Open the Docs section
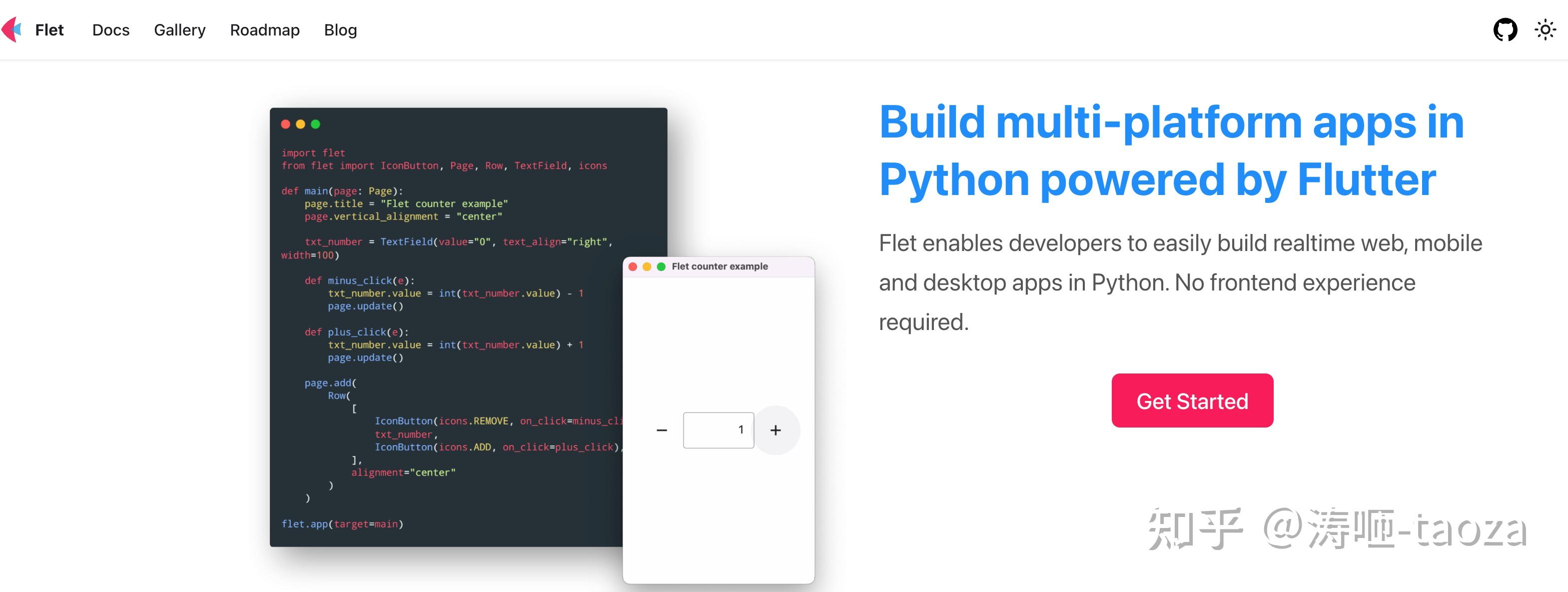Image resolution: width=1568 pixels, height=592 pixels. [110, 30]
